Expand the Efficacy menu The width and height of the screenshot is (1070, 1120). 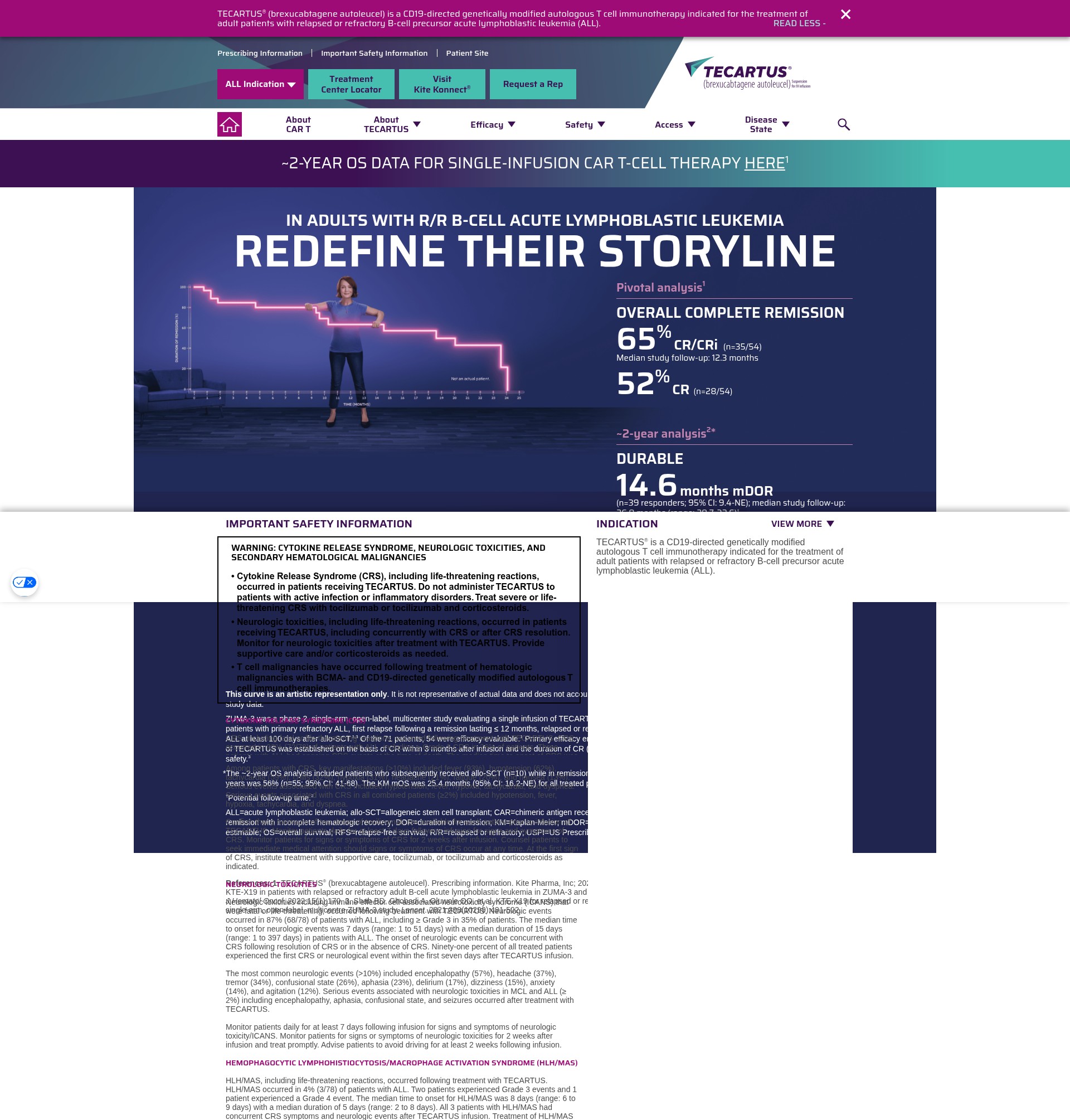click(x=493, y=124)
